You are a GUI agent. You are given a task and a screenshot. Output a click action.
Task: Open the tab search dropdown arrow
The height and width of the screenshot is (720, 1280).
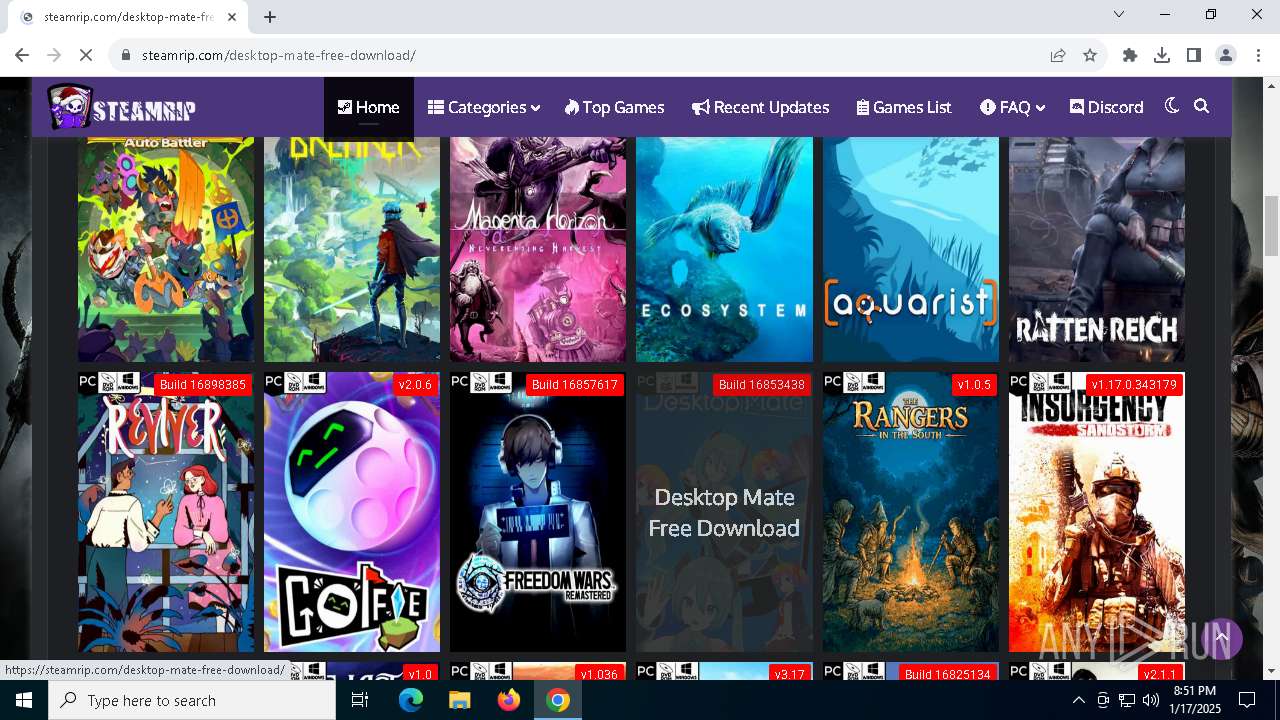tap(1119, 14)
